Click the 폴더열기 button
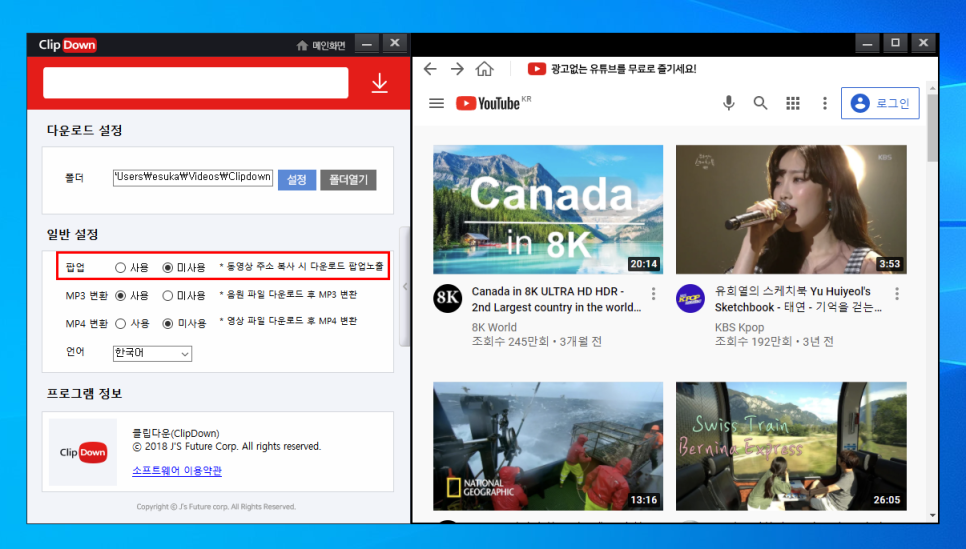966x549 pixels. (348, 179)
